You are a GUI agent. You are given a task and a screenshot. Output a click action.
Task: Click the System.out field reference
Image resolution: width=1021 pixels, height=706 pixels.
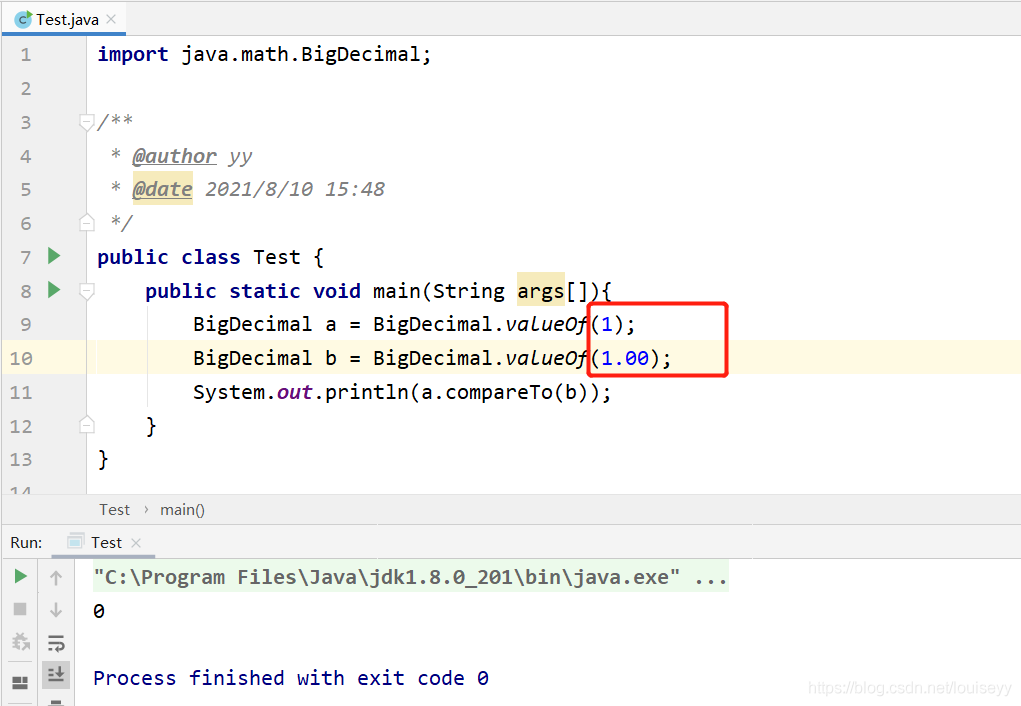252,392
